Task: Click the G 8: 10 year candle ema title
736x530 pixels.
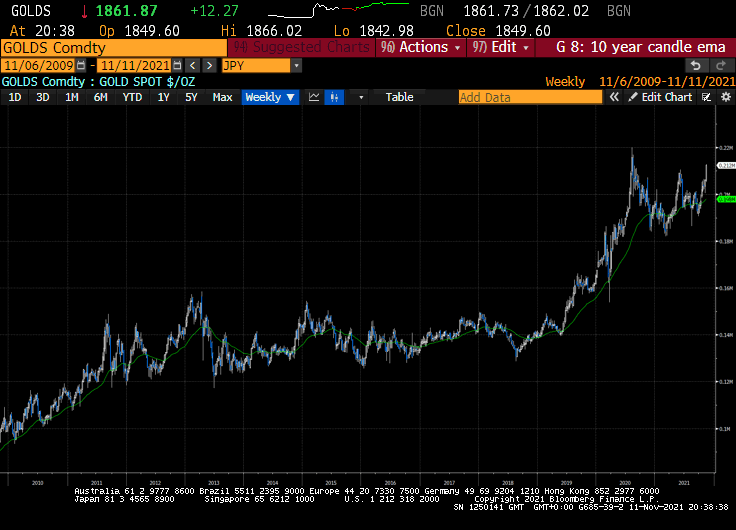Action: point(641,47)
